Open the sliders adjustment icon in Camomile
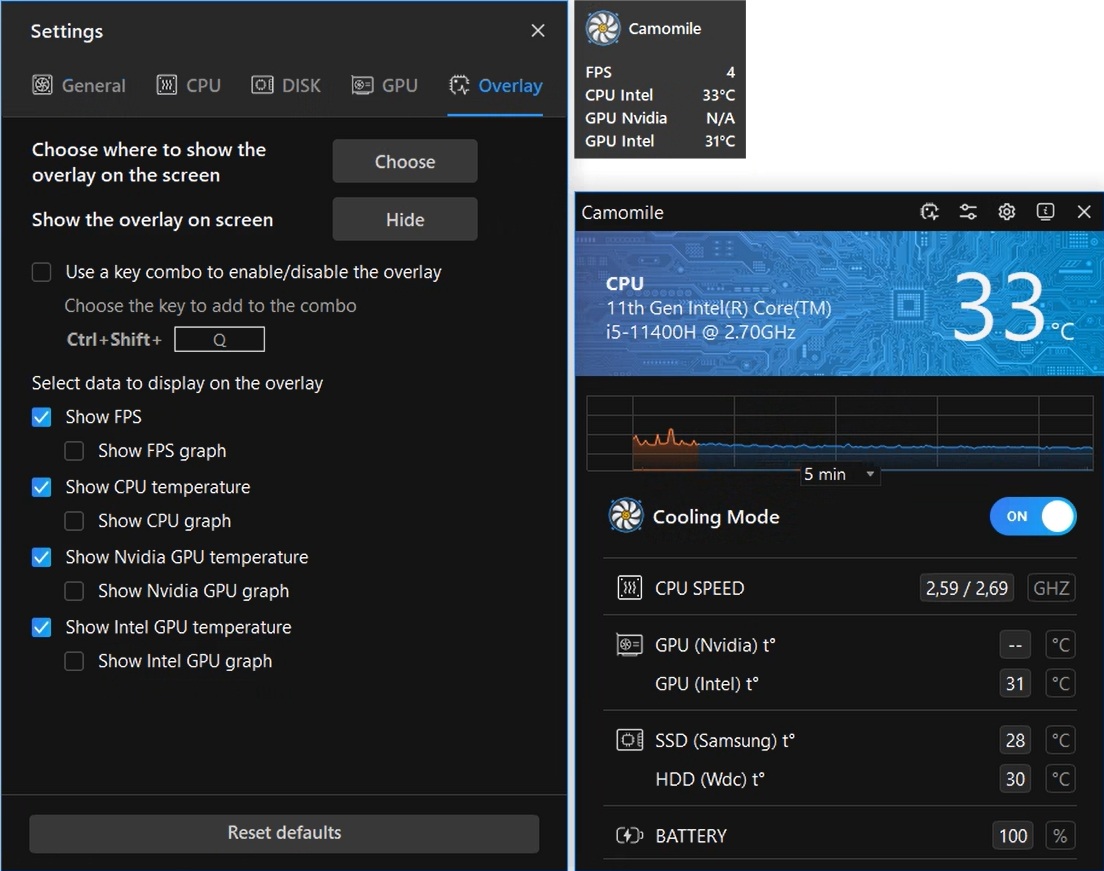Screen dimensions: 1104x871 point(968,212)
